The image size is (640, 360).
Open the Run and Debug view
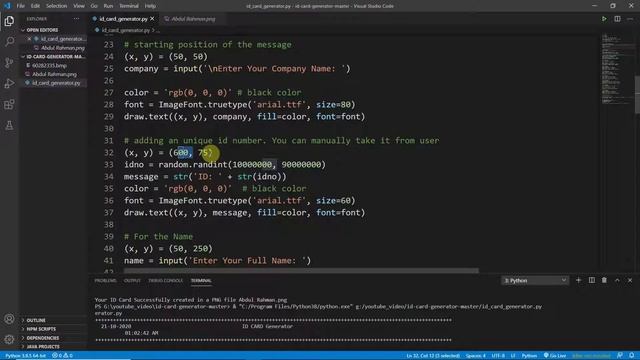click(x=9, y=83)
